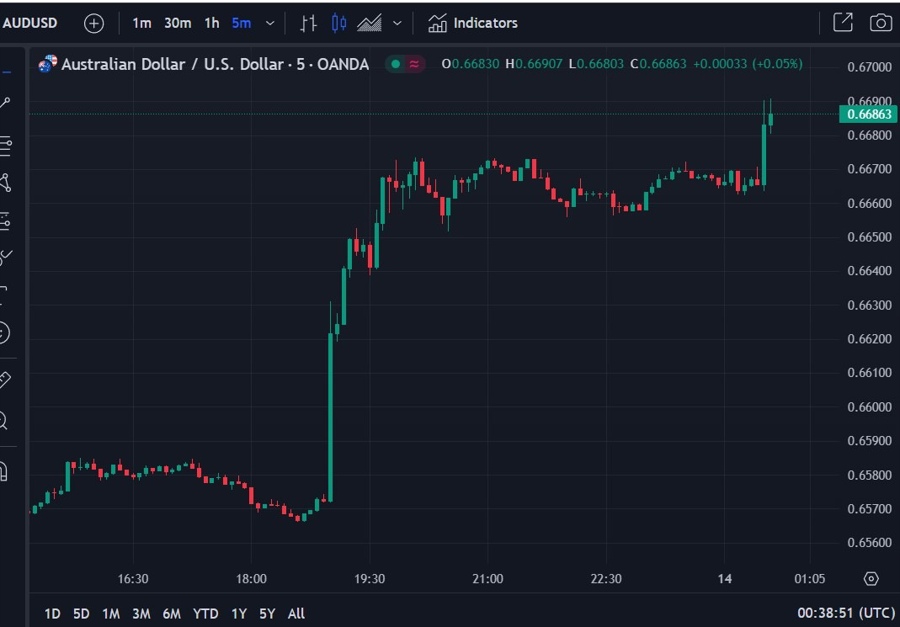
Task: Click the 0.66000 price scale label
Action: (x=869, y=407)
